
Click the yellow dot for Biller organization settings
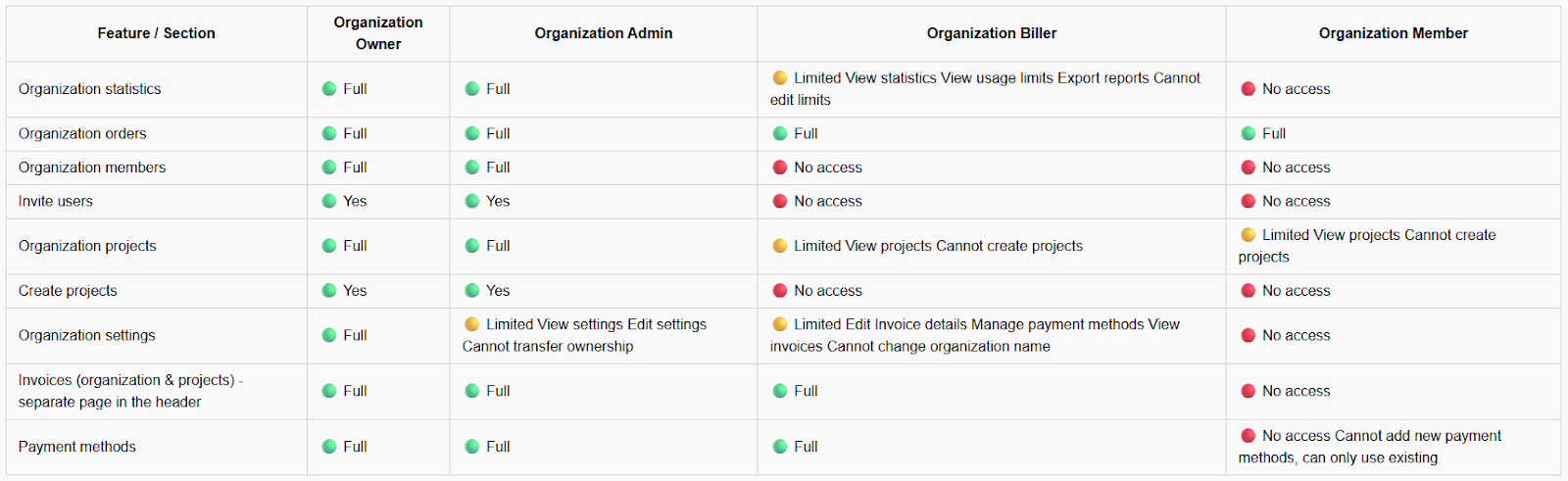coord(780,324)
